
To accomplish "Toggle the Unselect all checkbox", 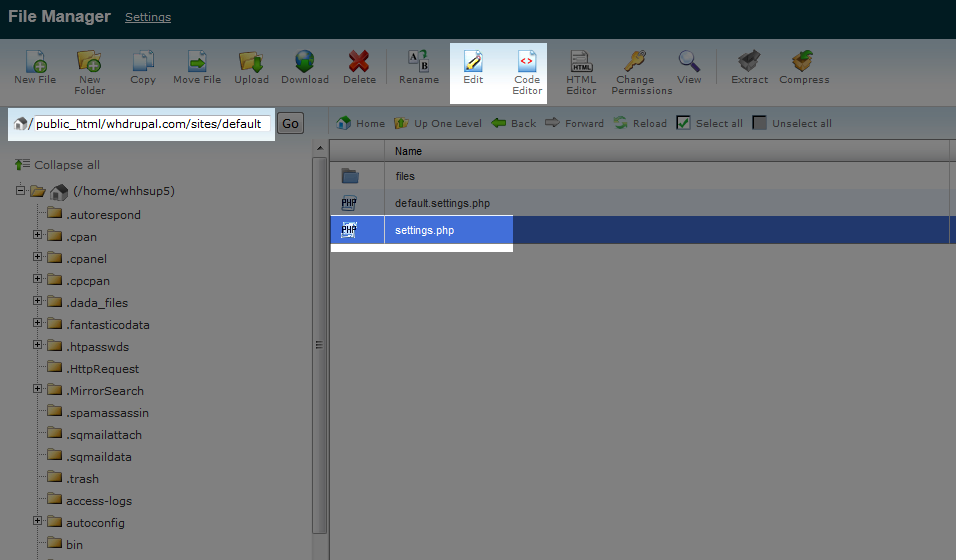I will click(x=760, y=123).
